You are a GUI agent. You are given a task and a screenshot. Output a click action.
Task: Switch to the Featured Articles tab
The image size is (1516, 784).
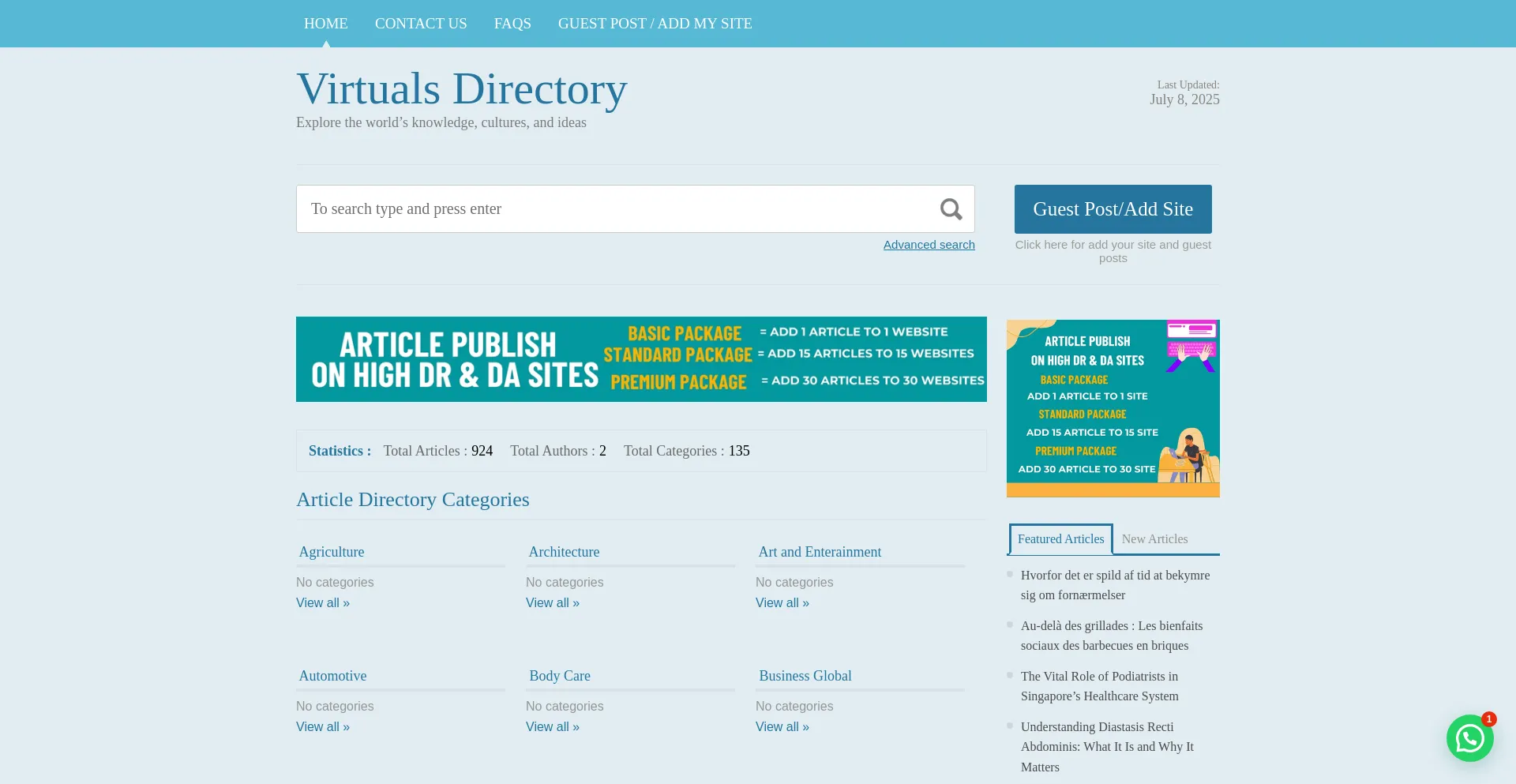tap(1060, 539)
